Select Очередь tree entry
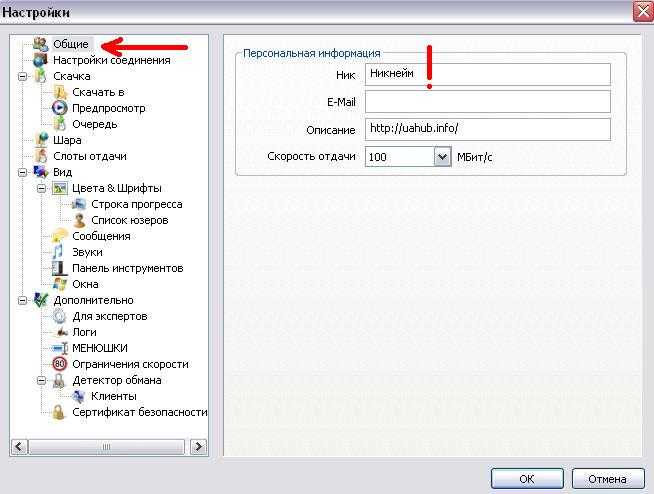Screen dimensions: 654x494 click(95, 124)
